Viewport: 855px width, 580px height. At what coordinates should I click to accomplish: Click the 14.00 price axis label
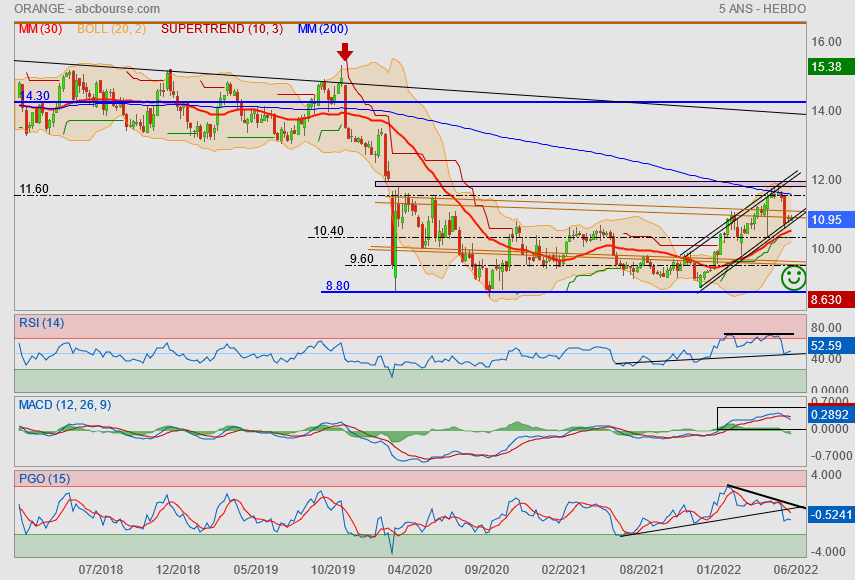(x=827, y=111)
